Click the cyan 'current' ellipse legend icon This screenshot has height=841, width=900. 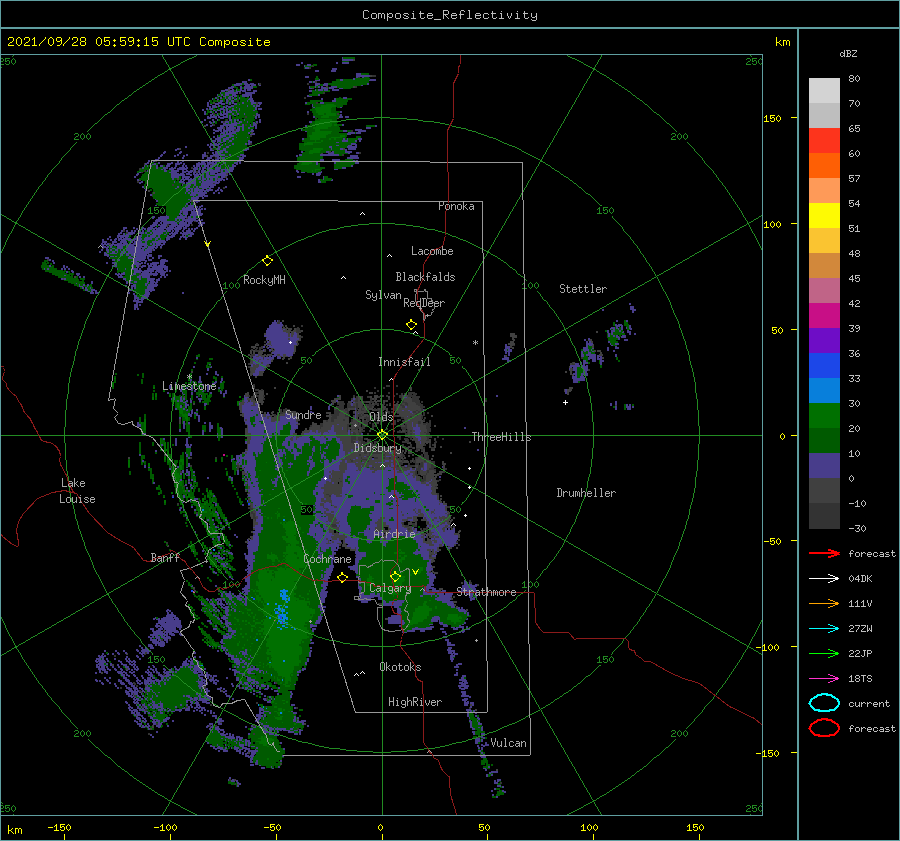pyautogui.click(x=824, y=703)
